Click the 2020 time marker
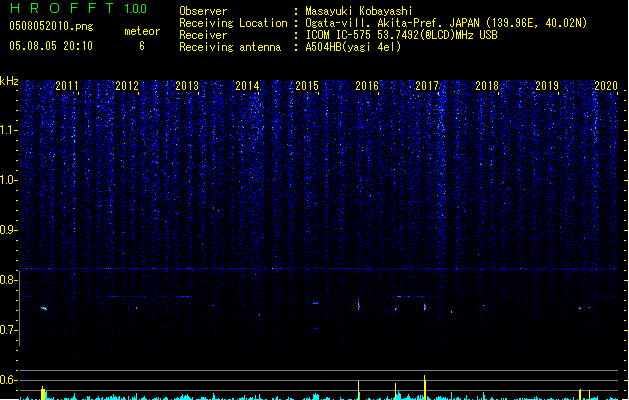This screenshot has height=400, width=629. pos(606,86)
